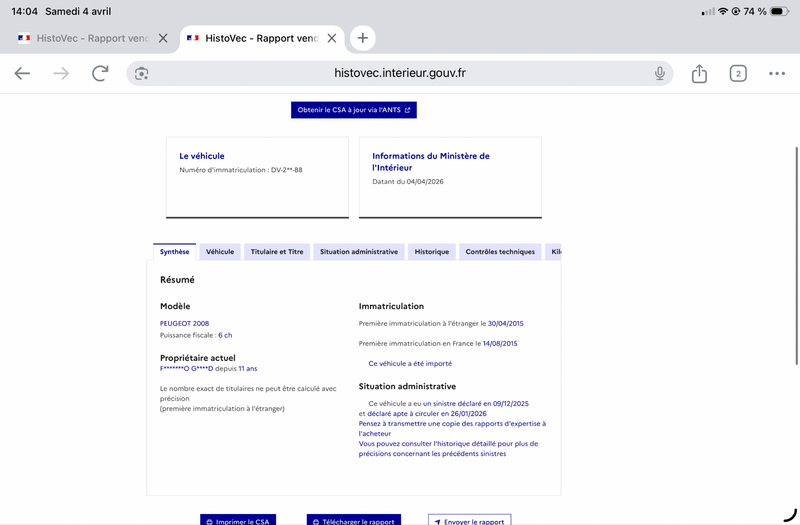Open the browser three-dots menu
Viewport: 800px width, 525px height.
click(x=777, y=73)
